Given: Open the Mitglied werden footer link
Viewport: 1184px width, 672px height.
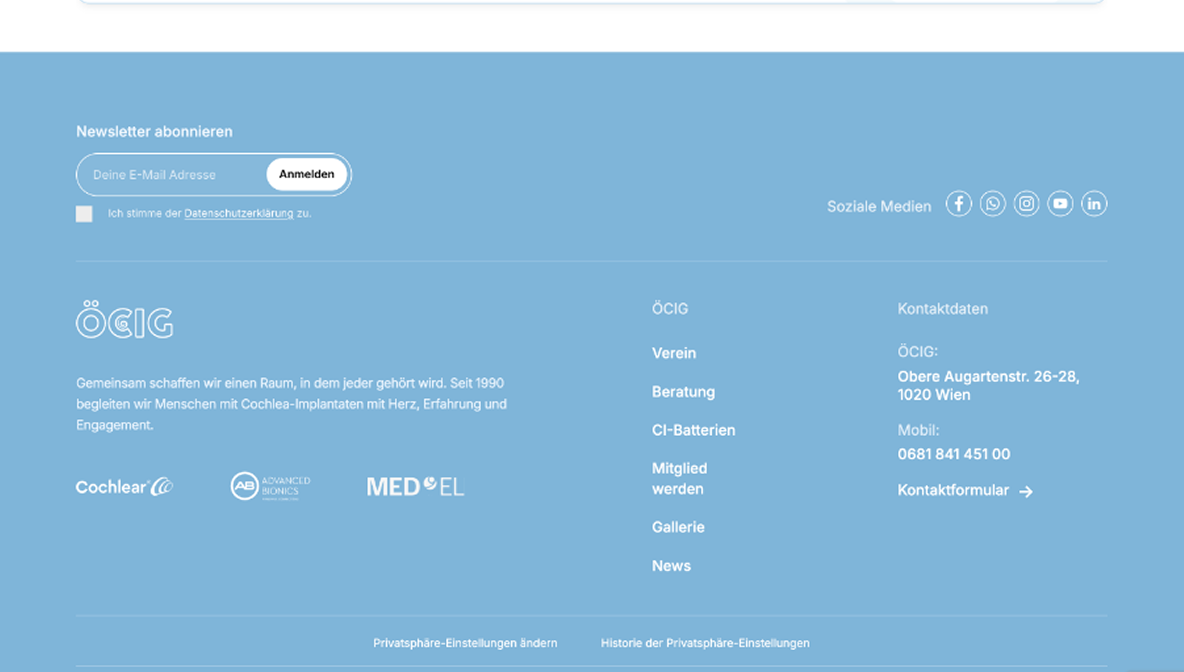Looking at the screenshot, I should pyautogui.click(x=680, y=479).
